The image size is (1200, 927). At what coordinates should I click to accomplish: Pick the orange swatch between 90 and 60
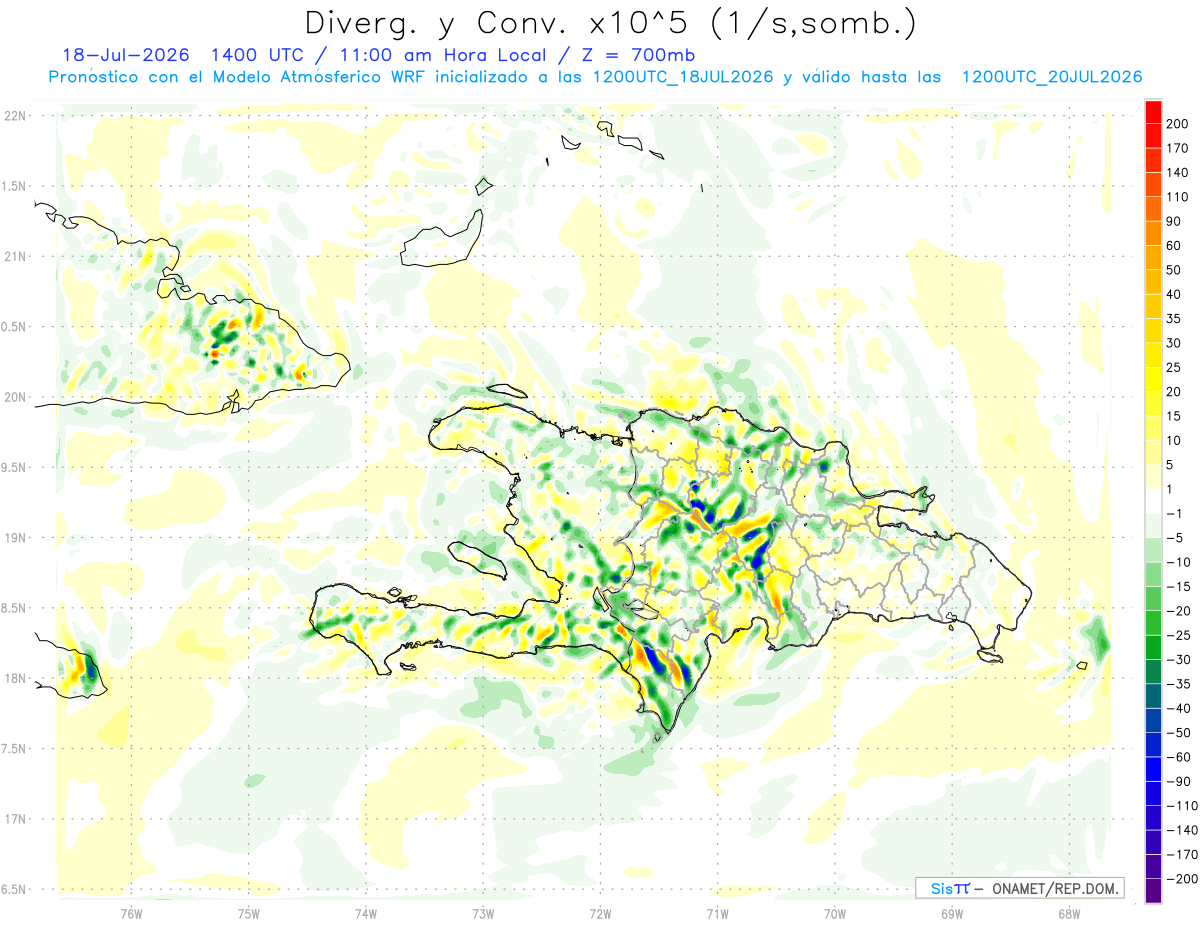click(x=1154, y=234)
